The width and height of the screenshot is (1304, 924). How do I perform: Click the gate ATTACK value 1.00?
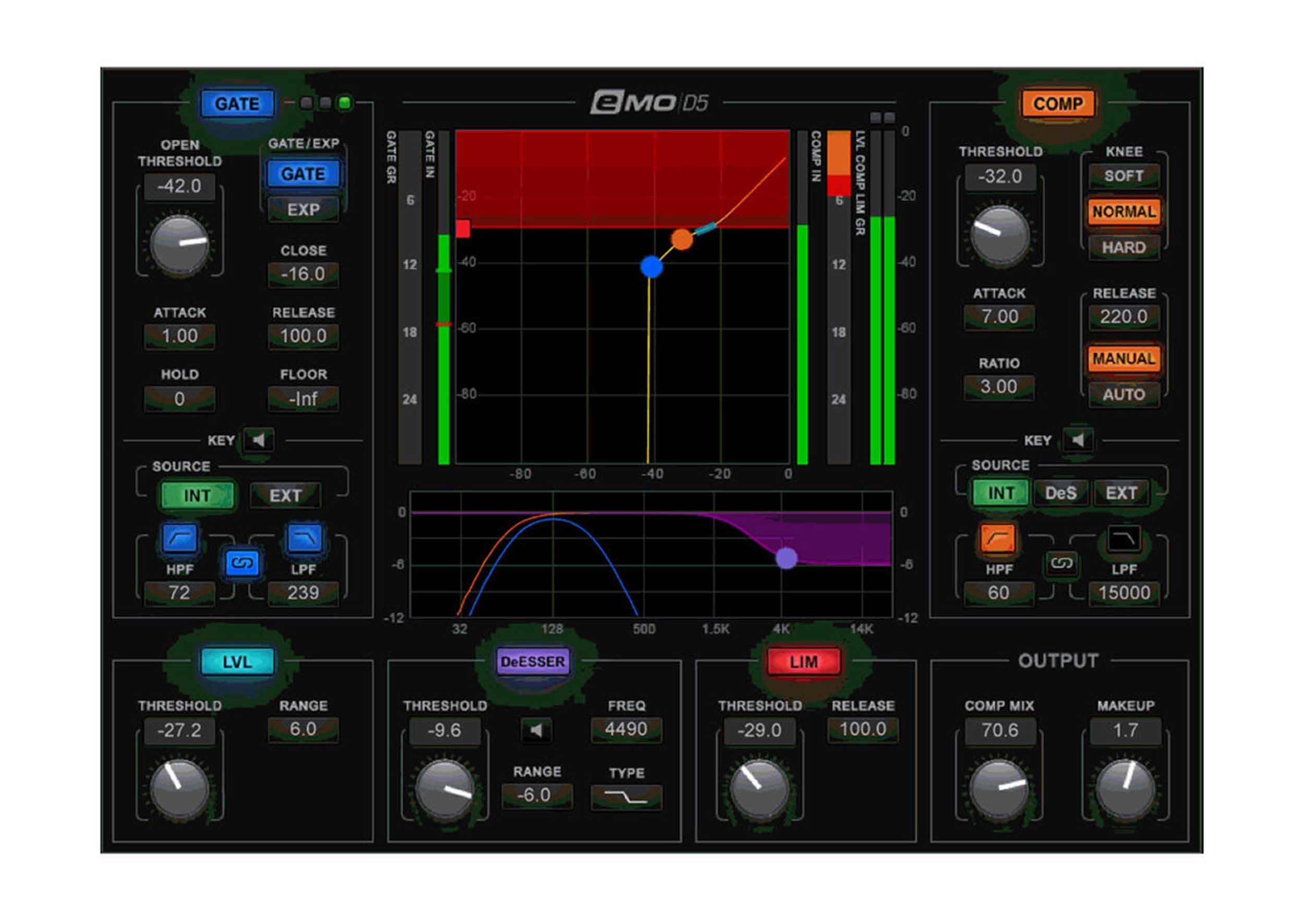click(x=180, y=336)
